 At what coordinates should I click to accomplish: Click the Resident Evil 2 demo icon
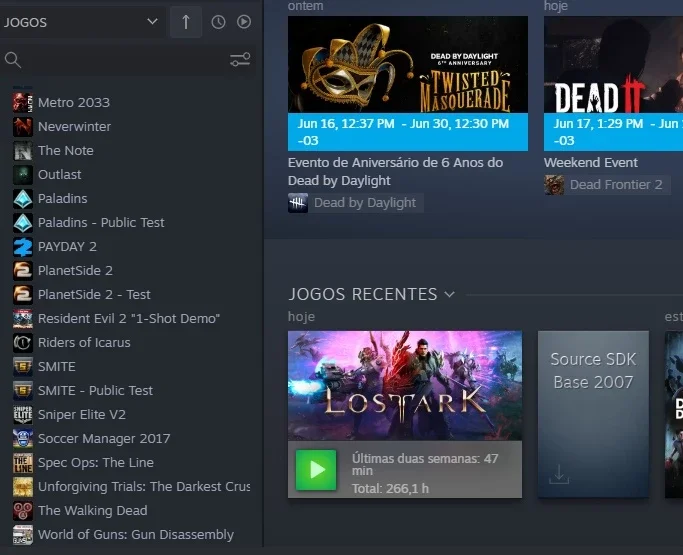23,318
